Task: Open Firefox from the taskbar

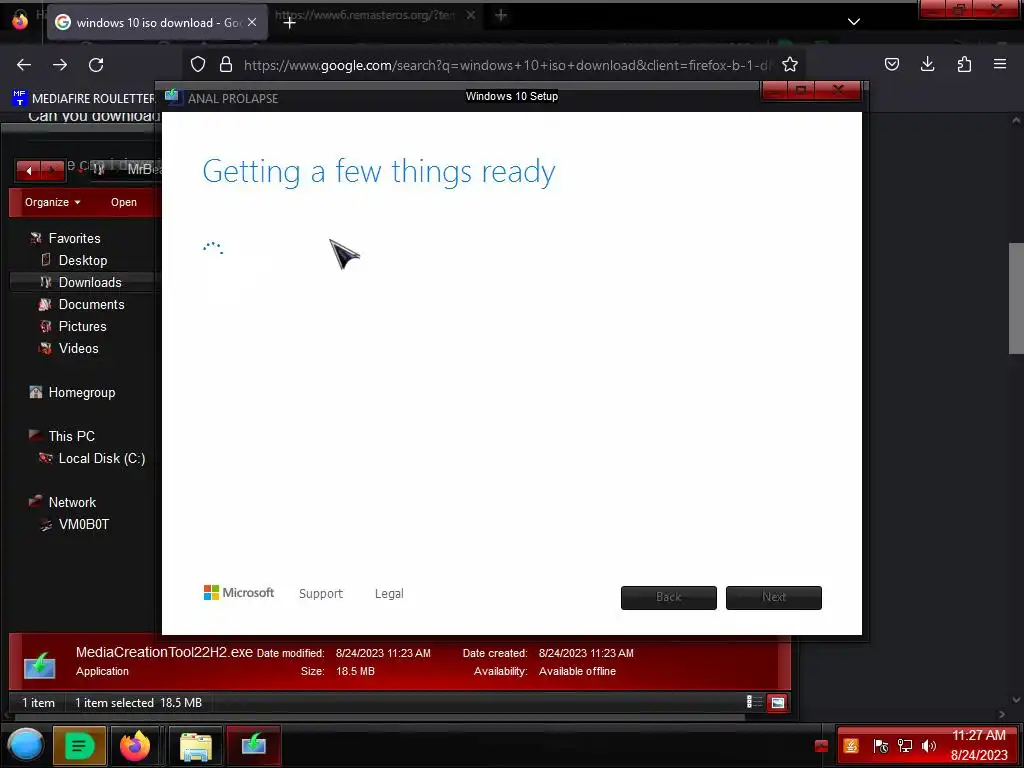Action: pos(135,746)
